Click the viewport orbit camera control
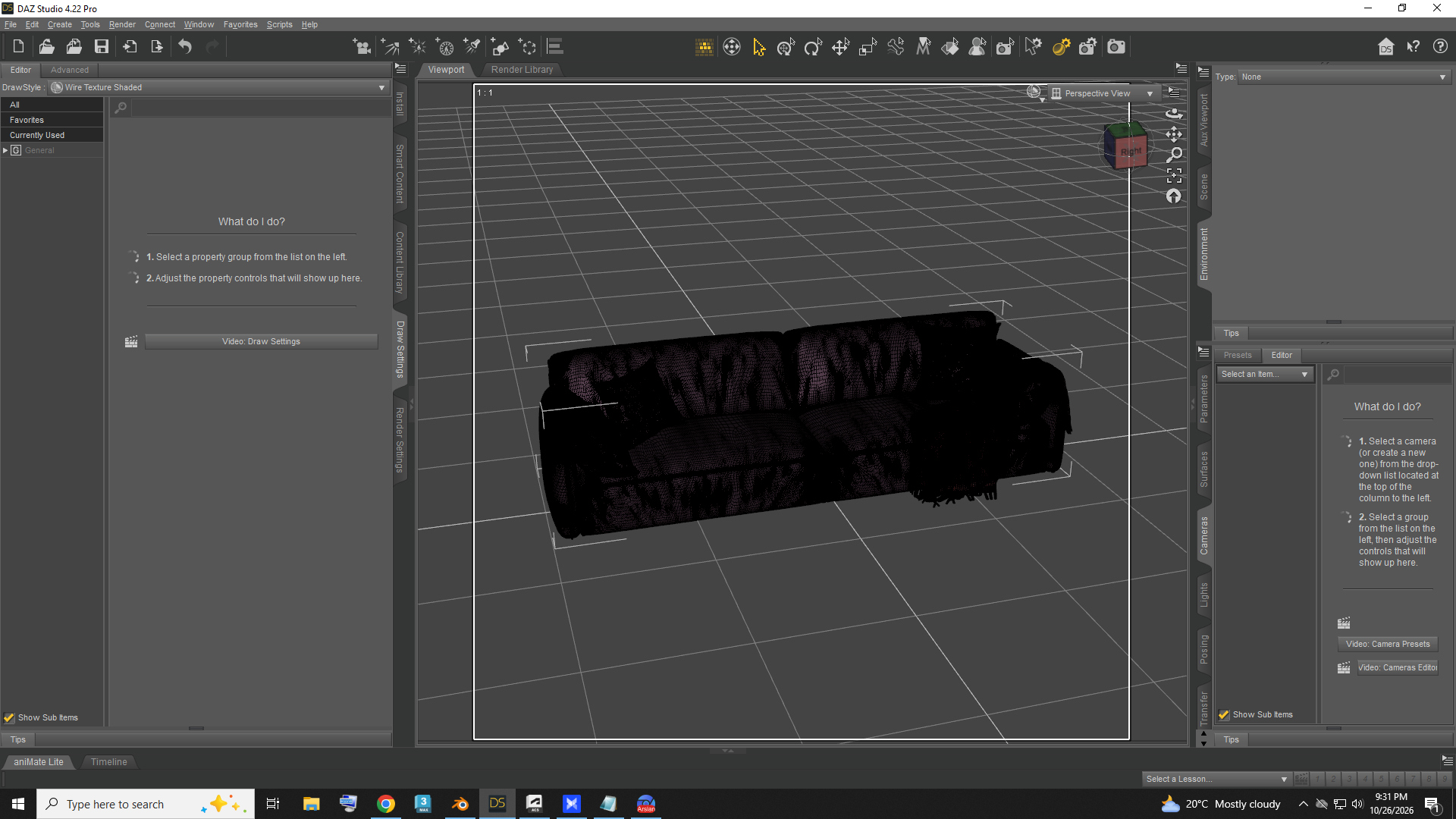This screenshot has height=819, width=1456. 1174,113
